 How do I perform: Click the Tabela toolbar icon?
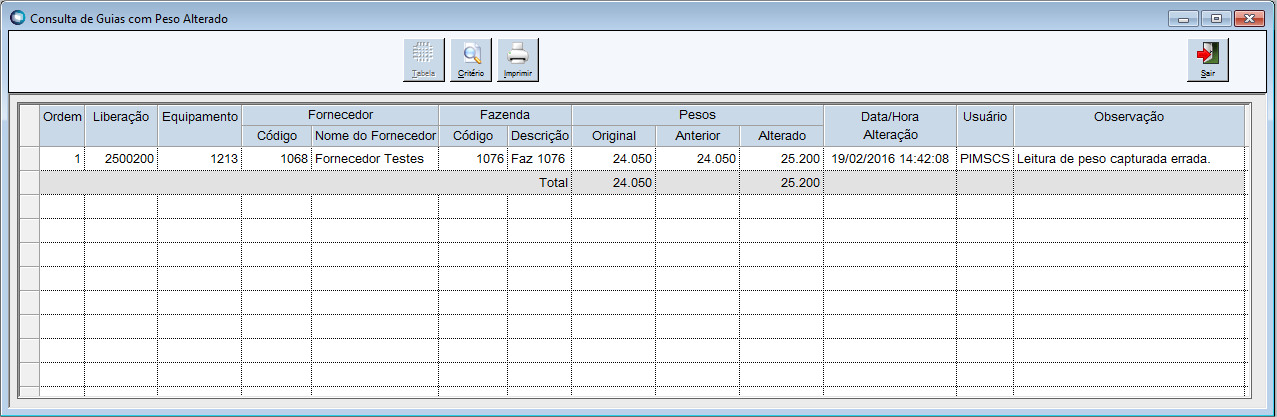[x=424, y=60]
